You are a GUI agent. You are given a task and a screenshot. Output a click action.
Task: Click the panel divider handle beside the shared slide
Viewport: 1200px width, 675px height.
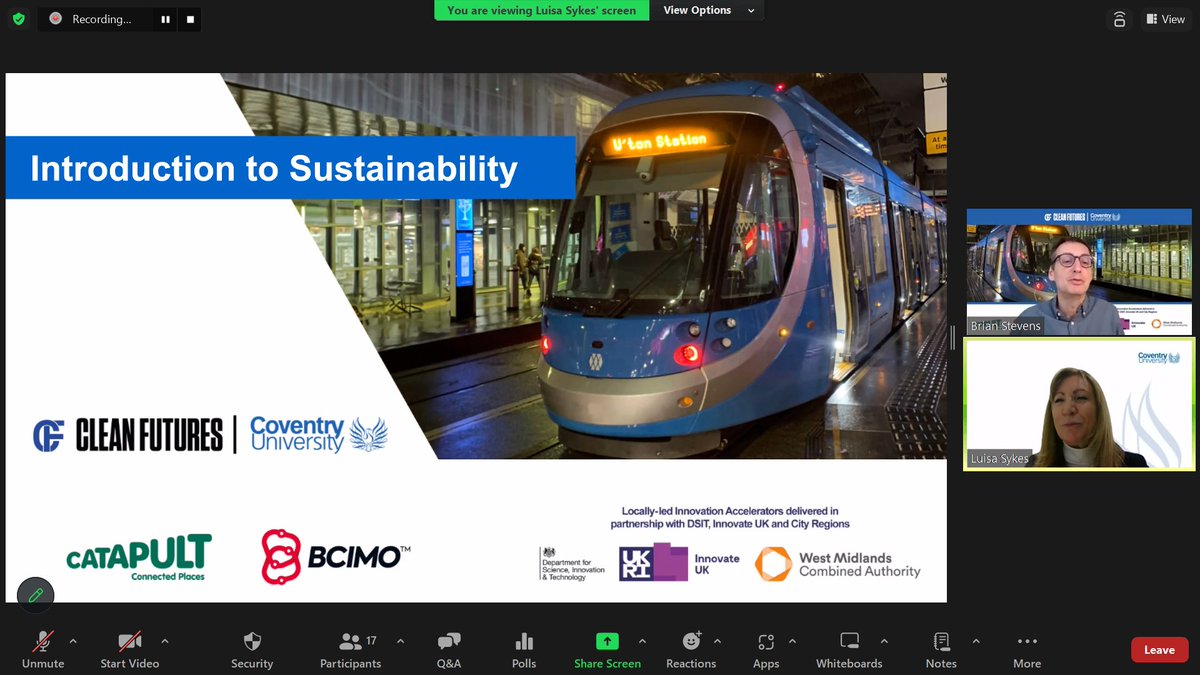(953, 338)
